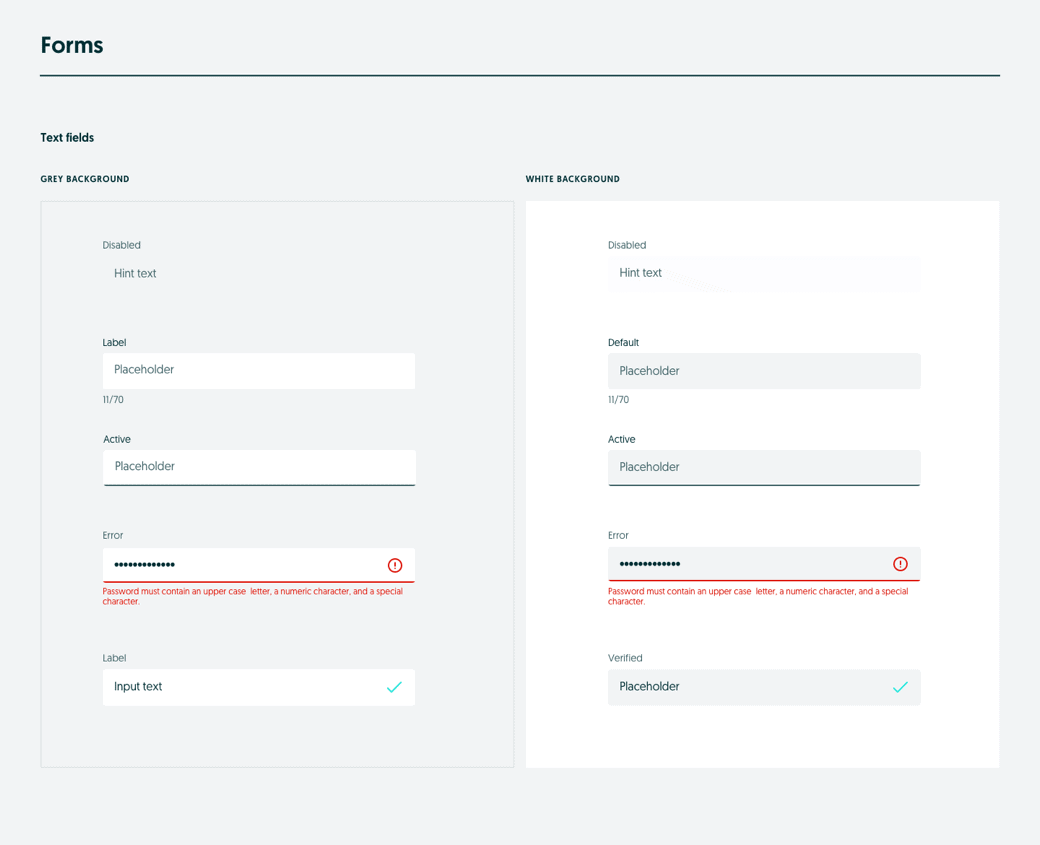Click the password dots in the white panel Error field
The width and height of the screenshot is (1040, 845).
point(650,564)
